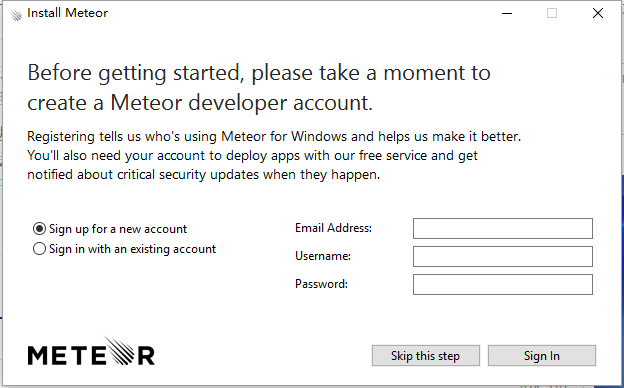Click the Install Meteor window title text
624x388 pixels.
click(67, 13)
